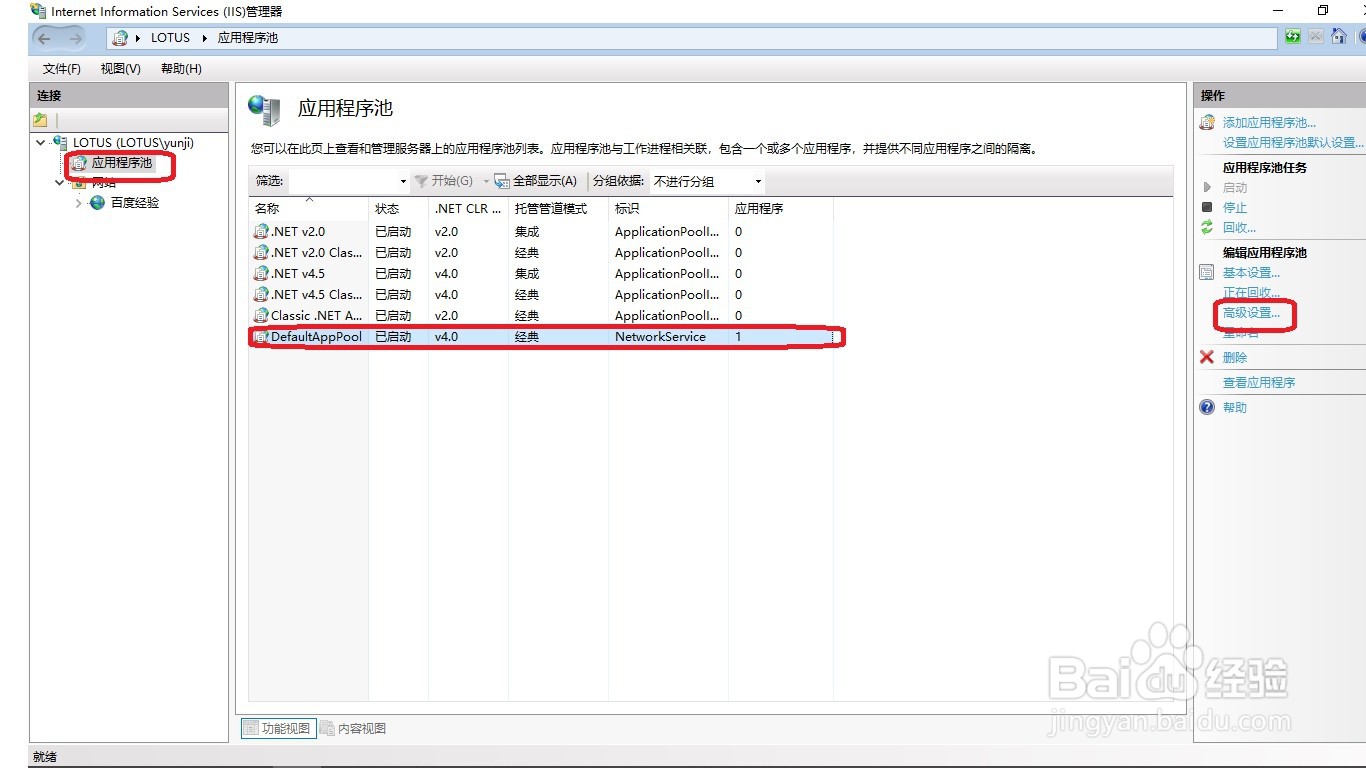Open the 视图(V) menu
Screen dimensions: 1366x768
pyautogui.click(x=119, y=68)
